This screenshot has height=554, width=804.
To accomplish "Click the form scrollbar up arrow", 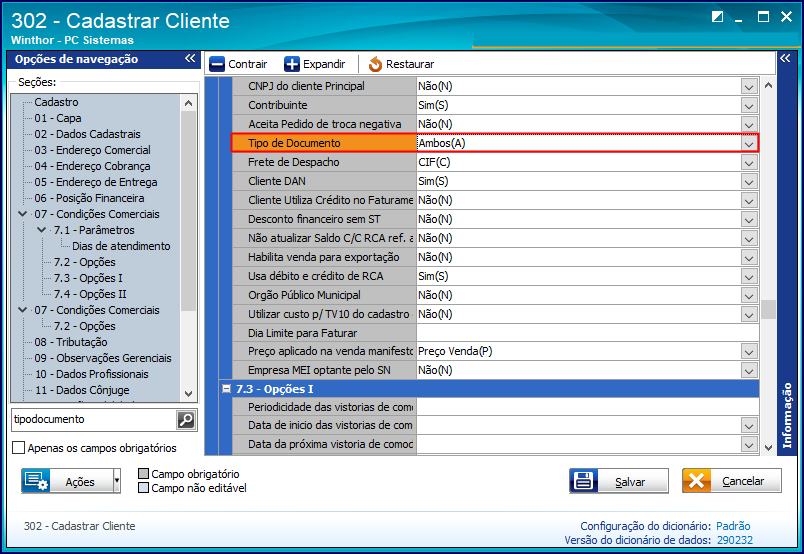I will (768, 85).
